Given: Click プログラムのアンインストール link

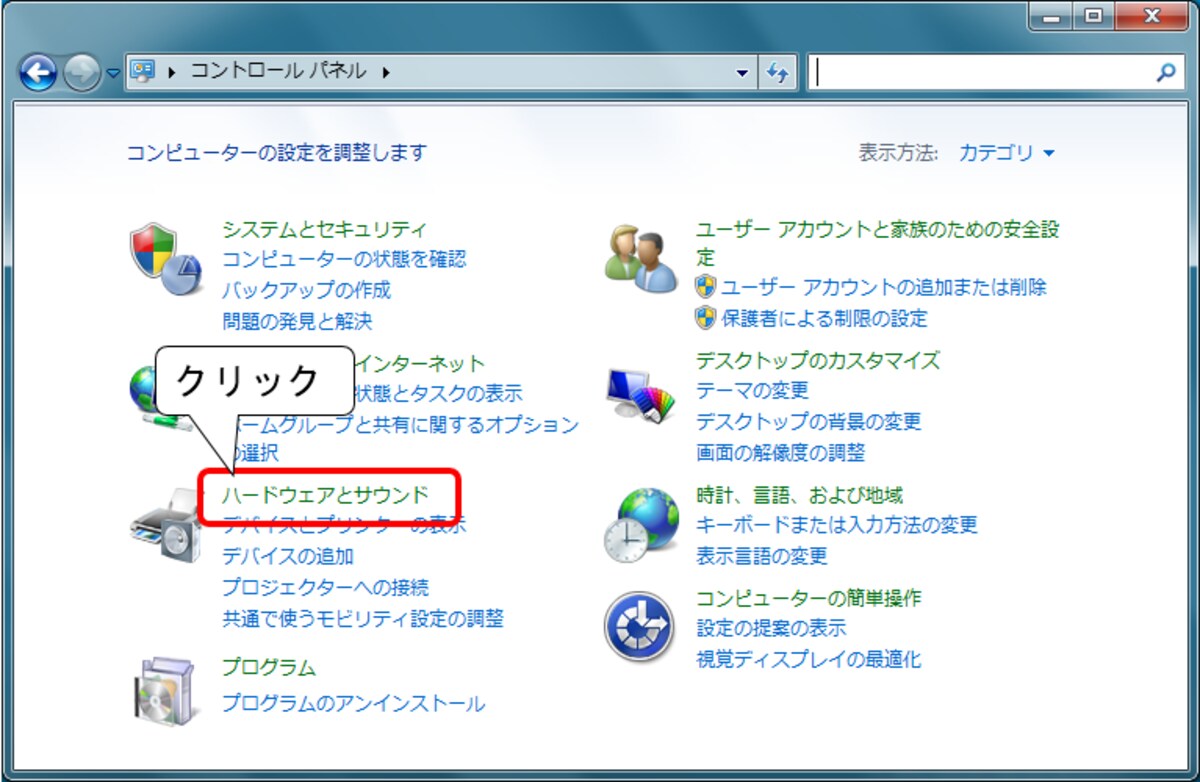Looking at the screenshot, I should tap(353, 703).
